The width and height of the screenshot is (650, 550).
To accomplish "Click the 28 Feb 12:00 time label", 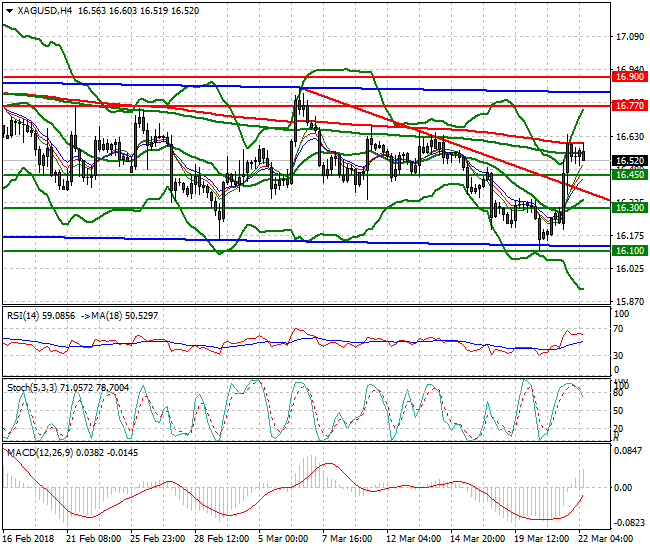I will (221, 538).
